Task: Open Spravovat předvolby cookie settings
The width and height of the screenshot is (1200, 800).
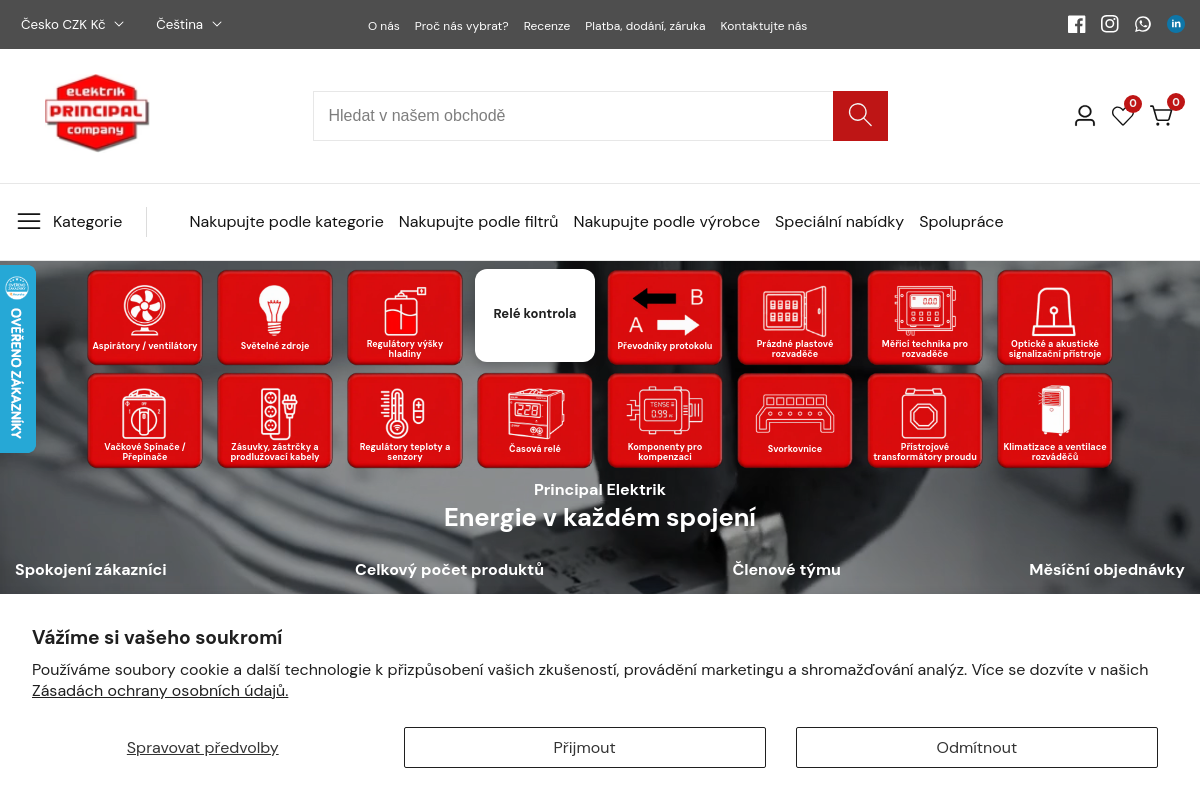Action: [203, 748]
